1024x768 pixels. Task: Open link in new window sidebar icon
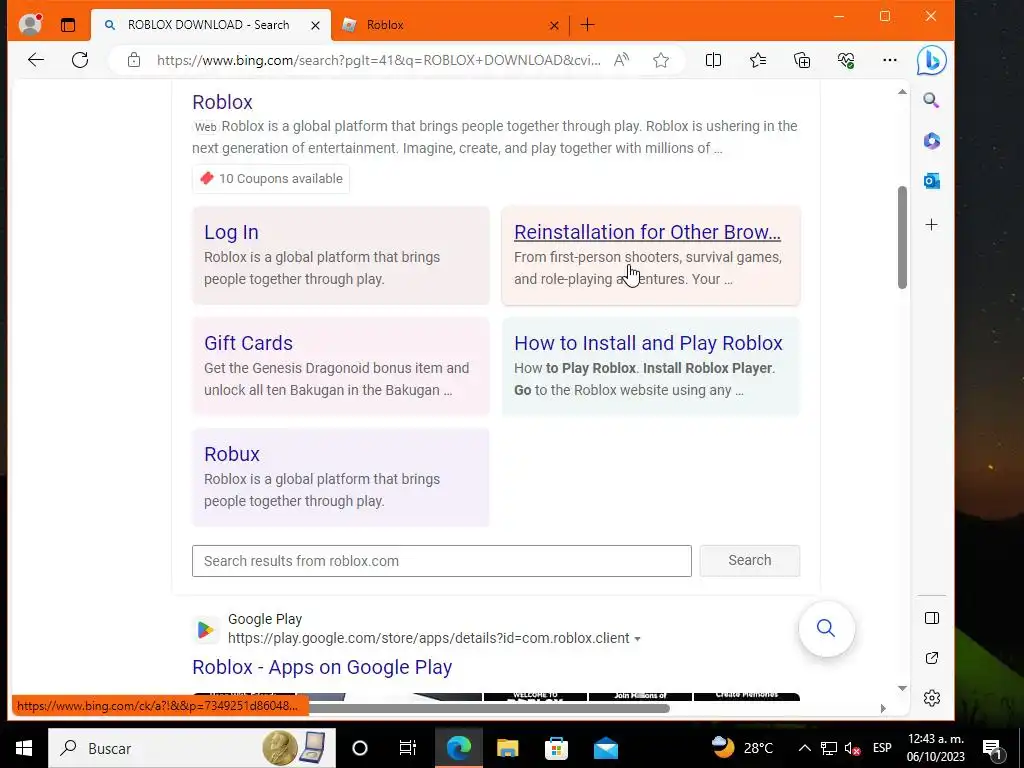pyautogui.click(x=932, y=658)
